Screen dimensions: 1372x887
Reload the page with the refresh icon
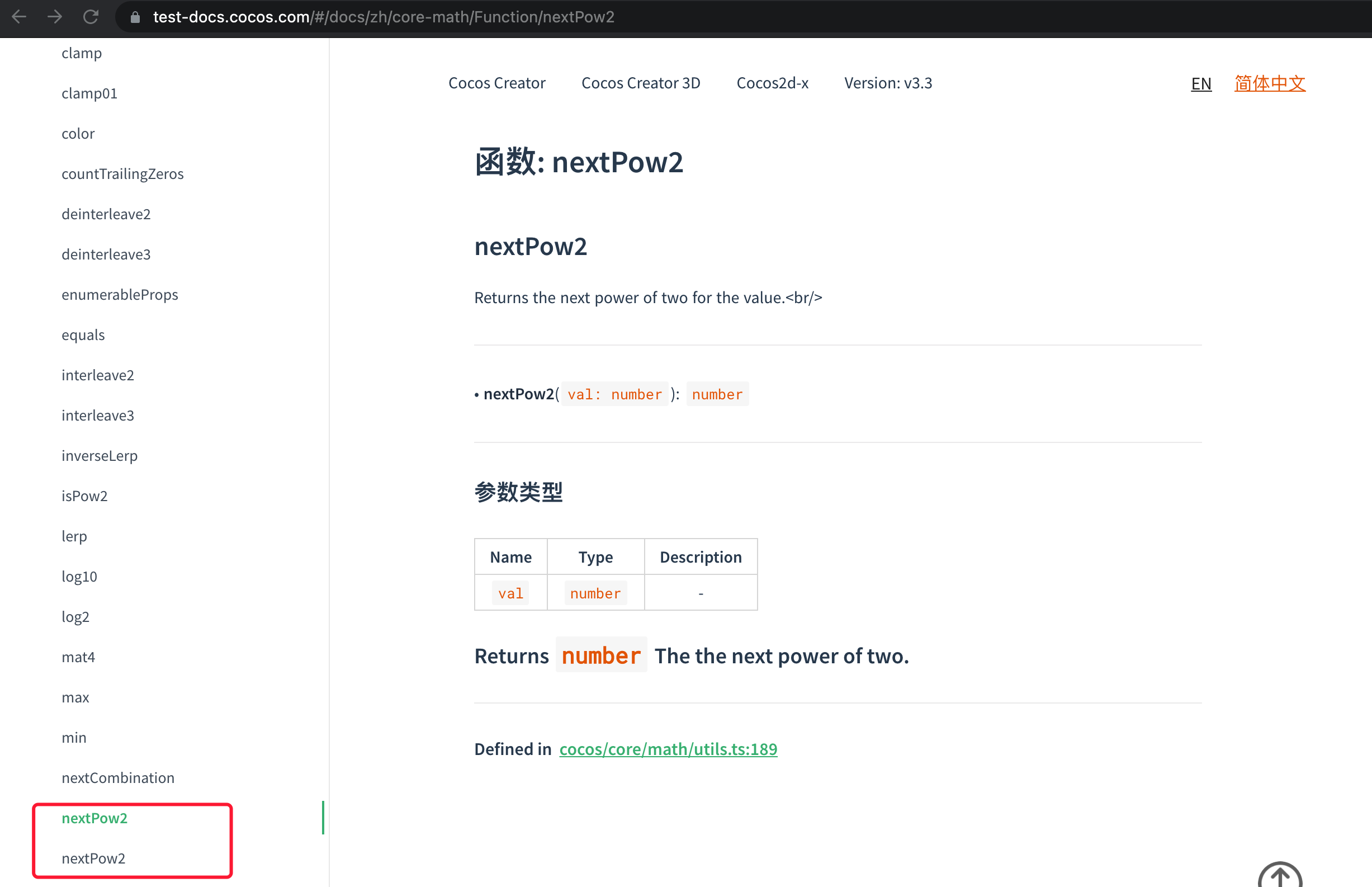(91, 17)
